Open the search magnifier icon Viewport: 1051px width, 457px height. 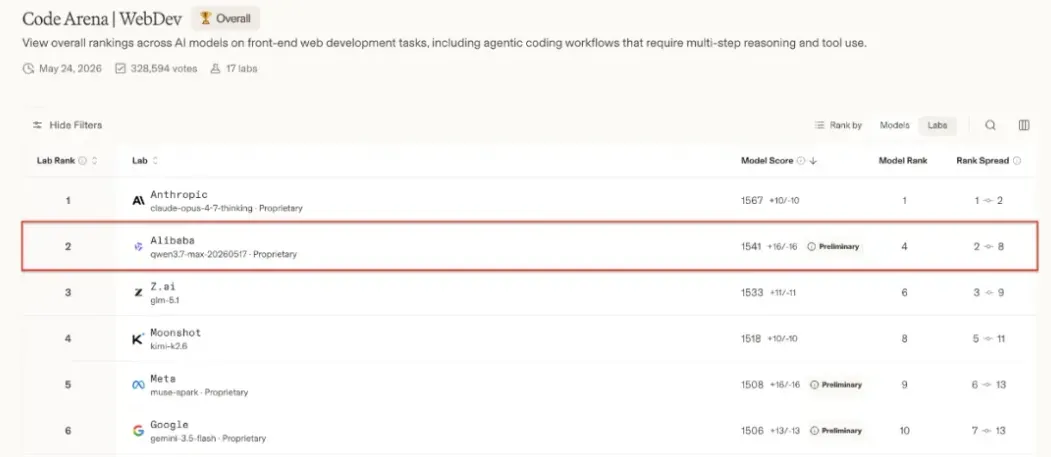click(x=990, y=125)
